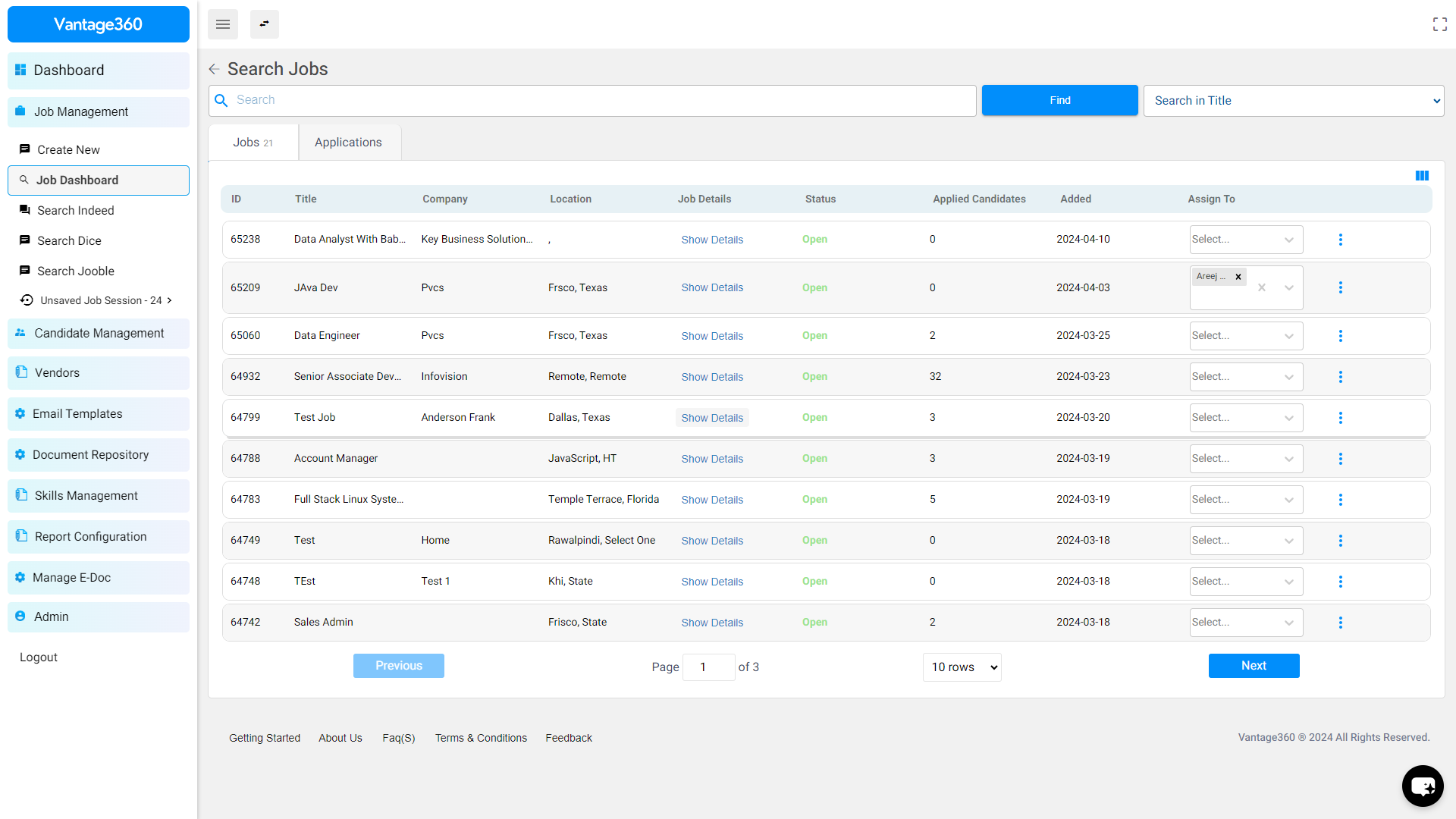
Task: Enter fullscreen mode with top-right icon
Action: coord(1439,24)
